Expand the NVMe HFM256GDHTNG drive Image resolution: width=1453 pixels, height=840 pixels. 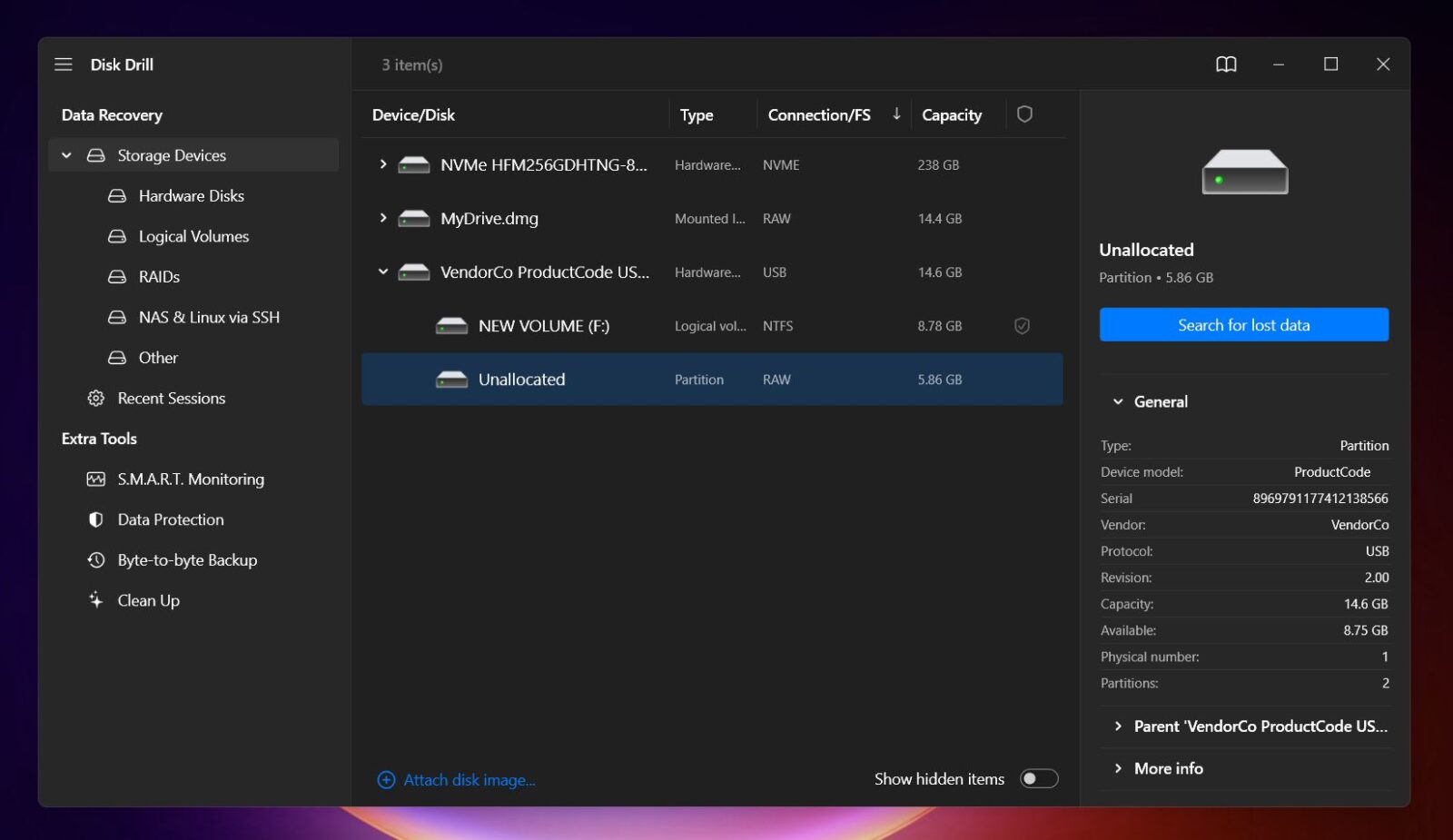[382, 164]
